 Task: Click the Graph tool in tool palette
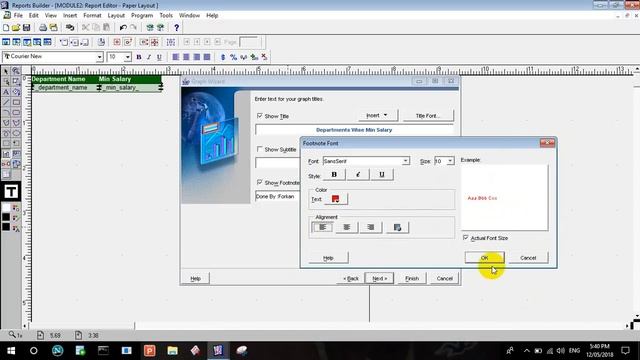click(6, 154)
